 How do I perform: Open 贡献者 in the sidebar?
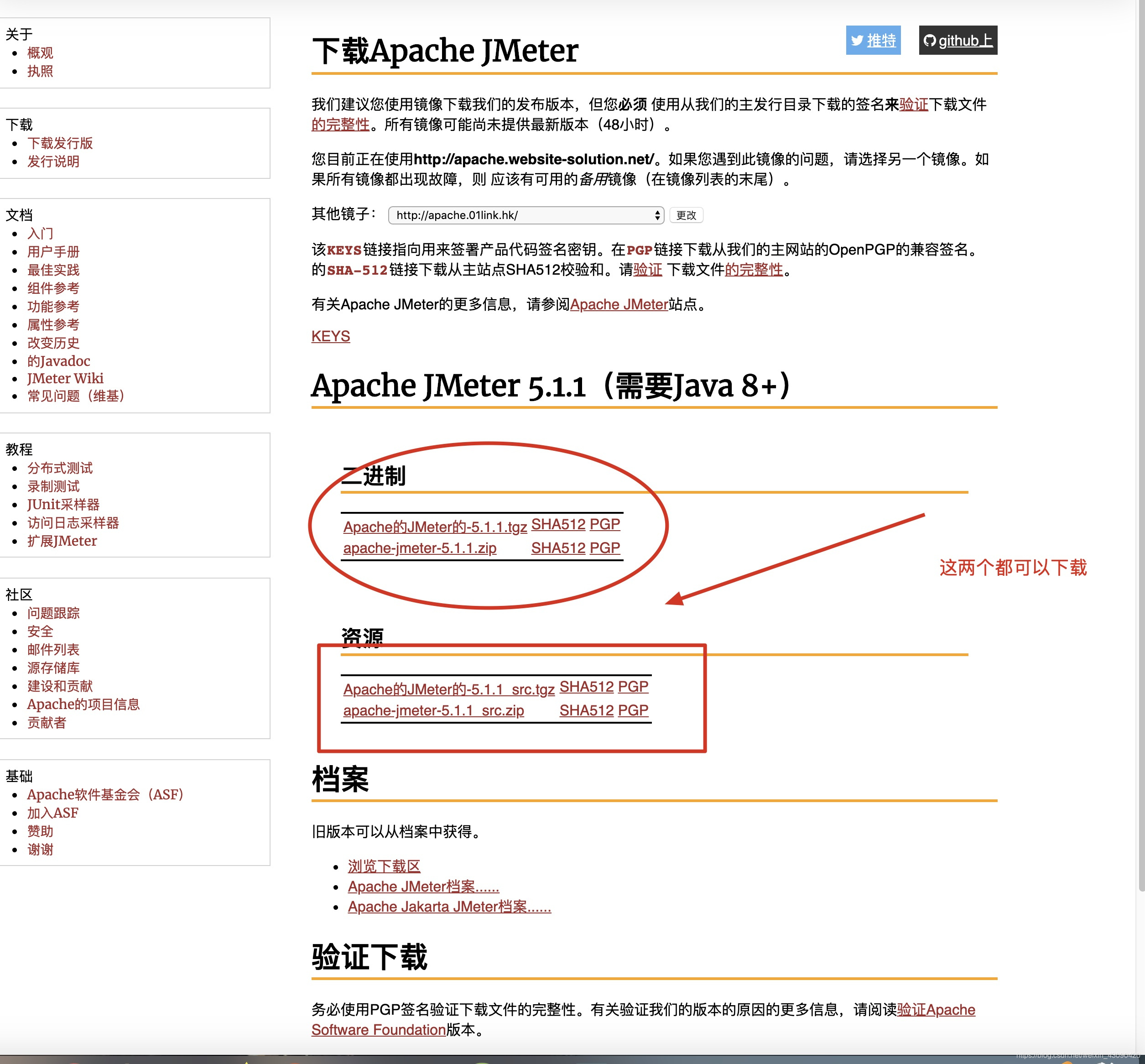tap(47, 723)
